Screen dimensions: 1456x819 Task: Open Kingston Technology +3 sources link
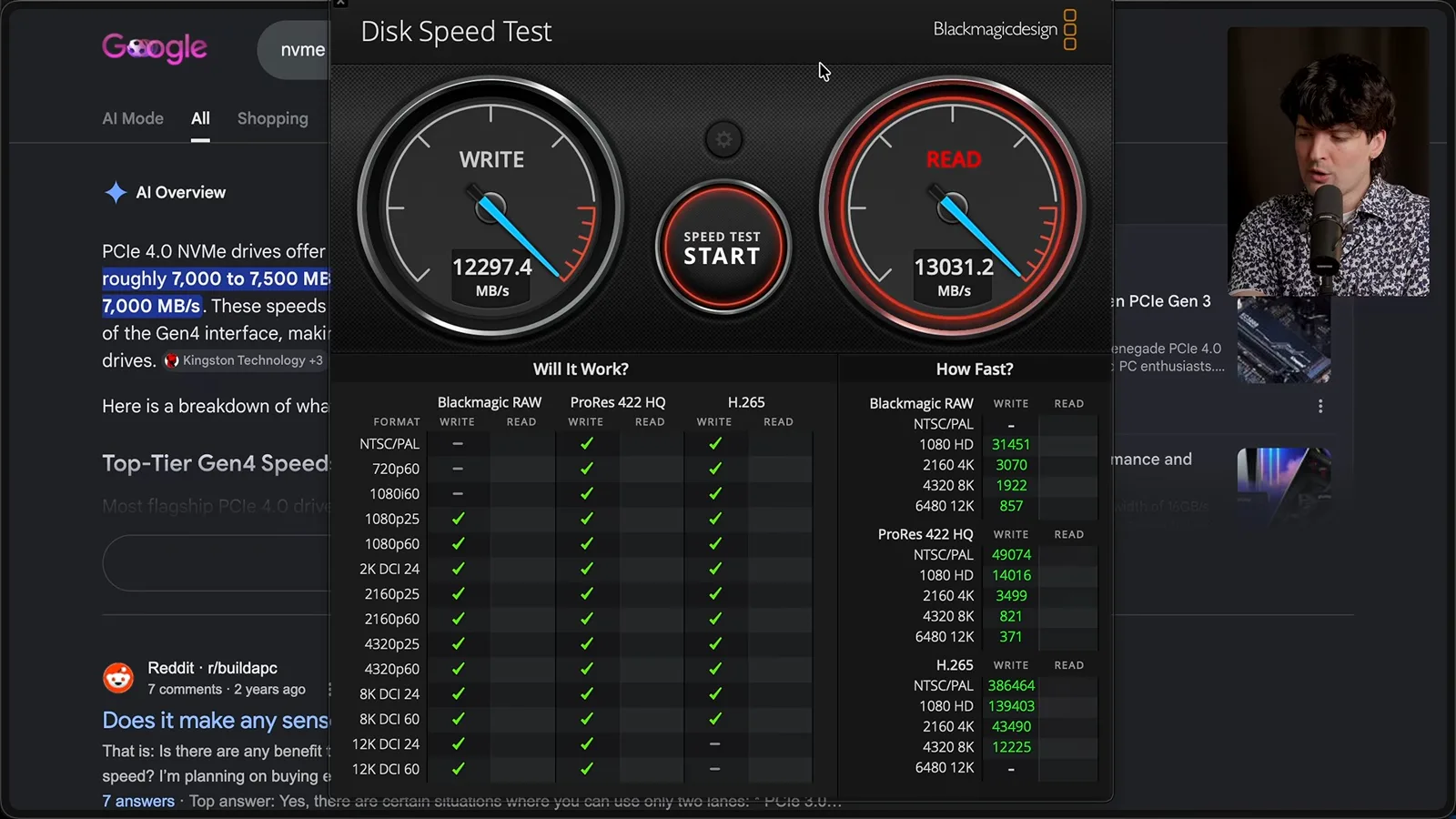[x=244, y=360]
